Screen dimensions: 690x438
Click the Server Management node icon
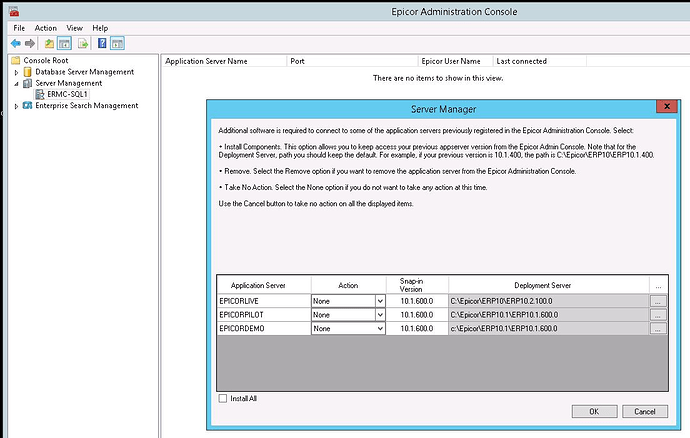28,83
